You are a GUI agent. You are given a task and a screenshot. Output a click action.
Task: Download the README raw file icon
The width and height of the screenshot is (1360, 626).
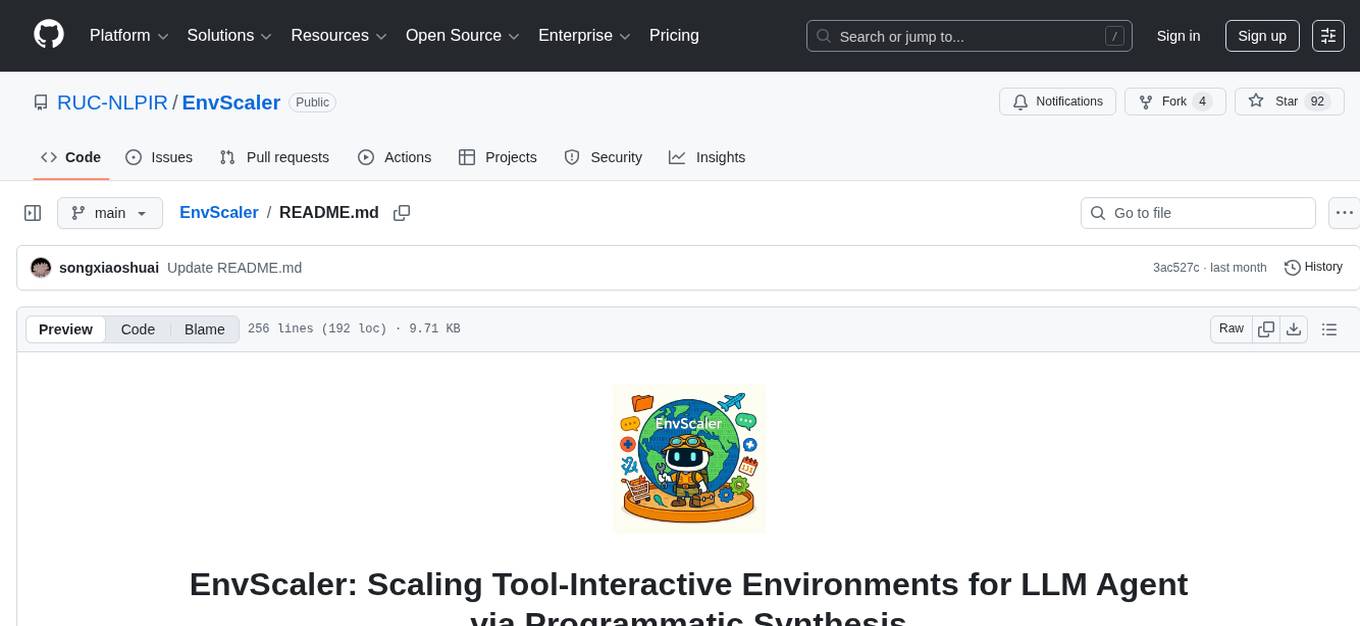[1294, 328]
